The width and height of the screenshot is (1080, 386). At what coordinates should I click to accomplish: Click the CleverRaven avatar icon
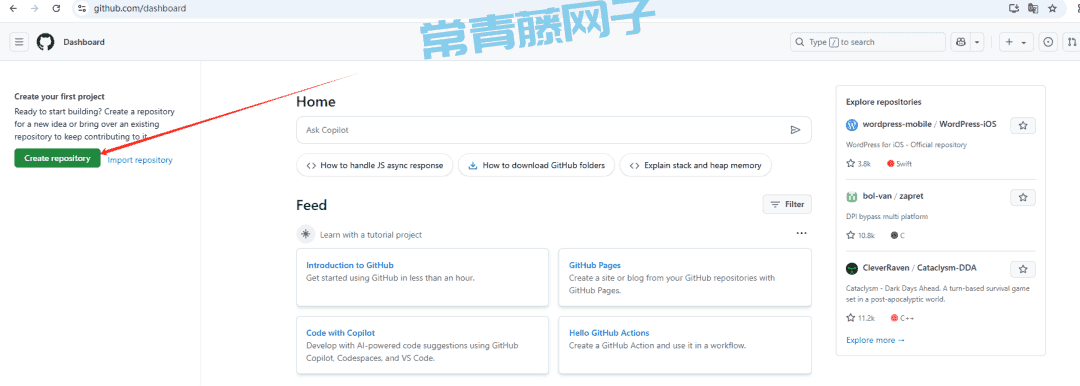[x=852, y=269]
